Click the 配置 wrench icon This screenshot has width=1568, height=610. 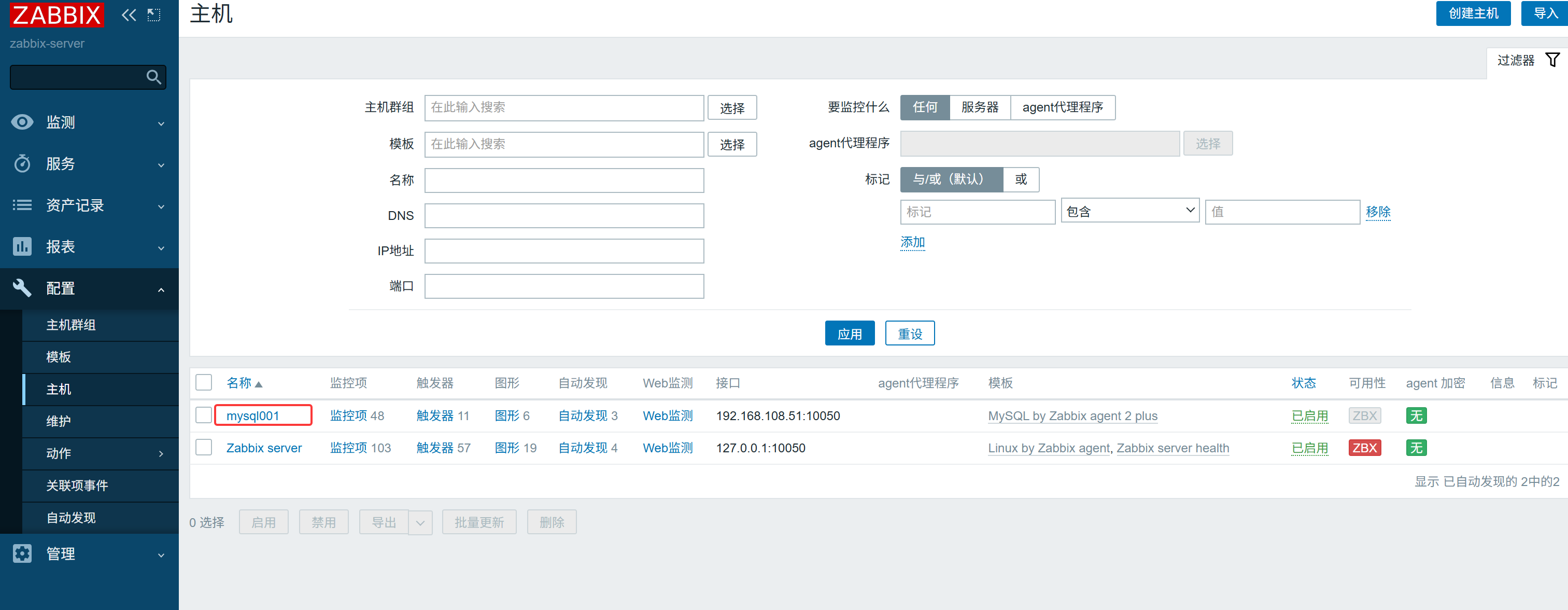tap(22, 288)
